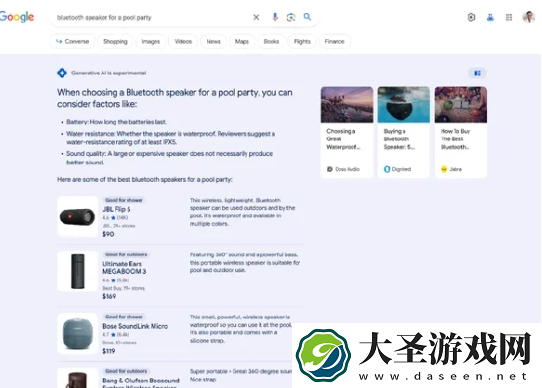Viewport: 542px width, 388px height.
Task: Open the Google apps grid
Action: click(x=509, y=17)
